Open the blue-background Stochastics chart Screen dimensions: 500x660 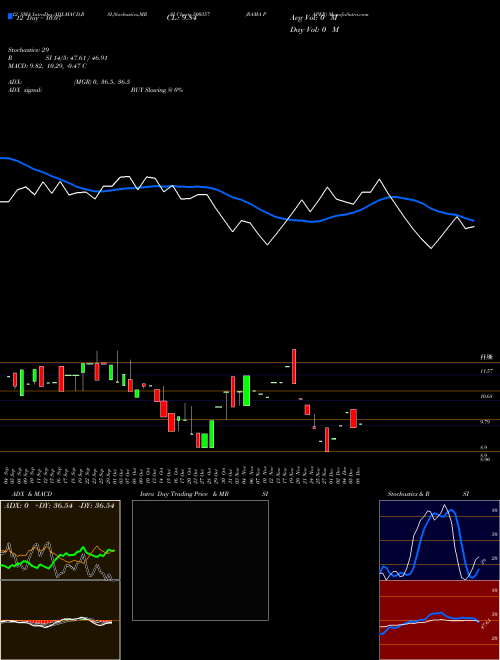tap(439, 540)
